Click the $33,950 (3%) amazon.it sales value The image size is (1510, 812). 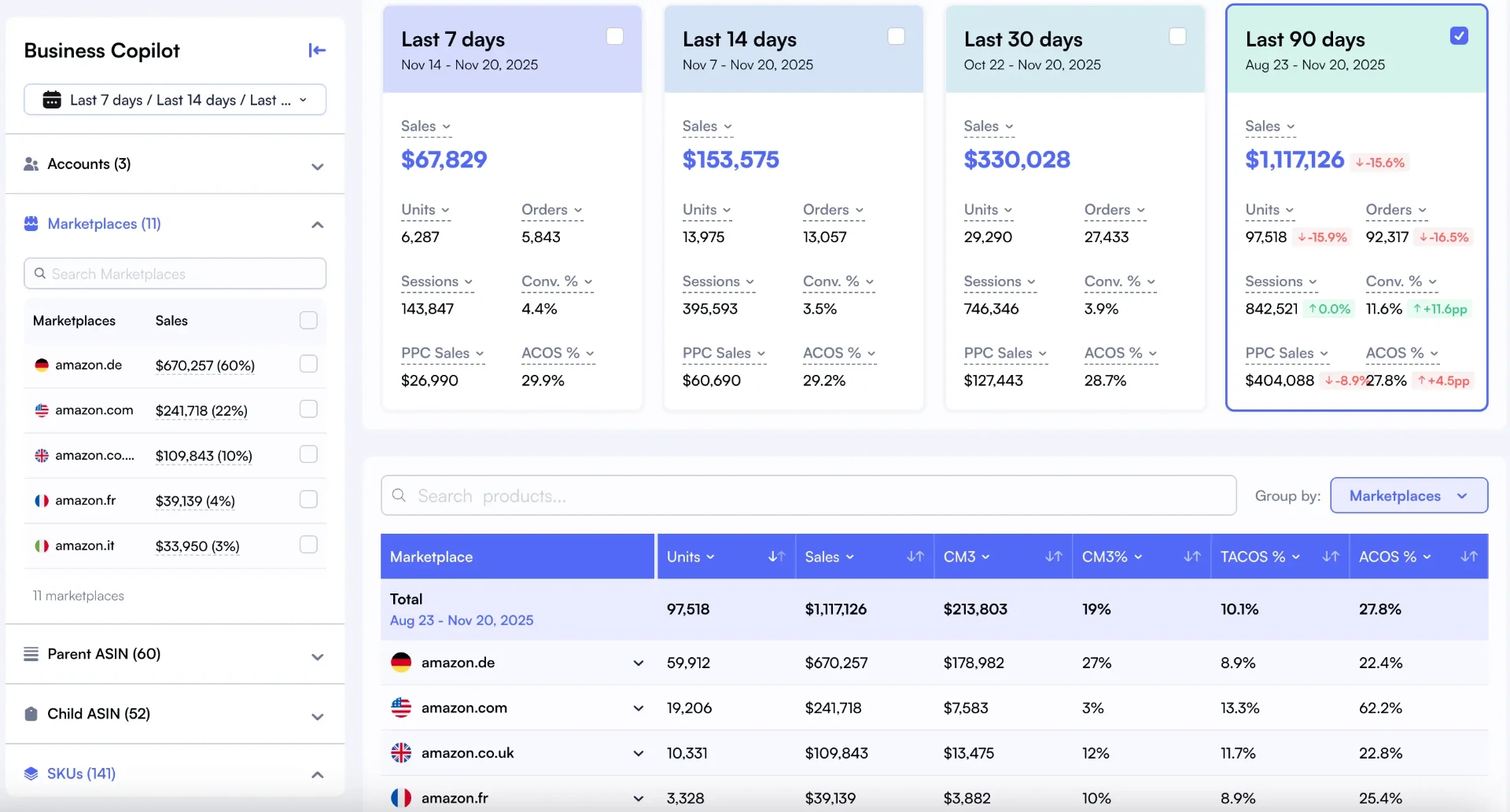click(197, 546)
